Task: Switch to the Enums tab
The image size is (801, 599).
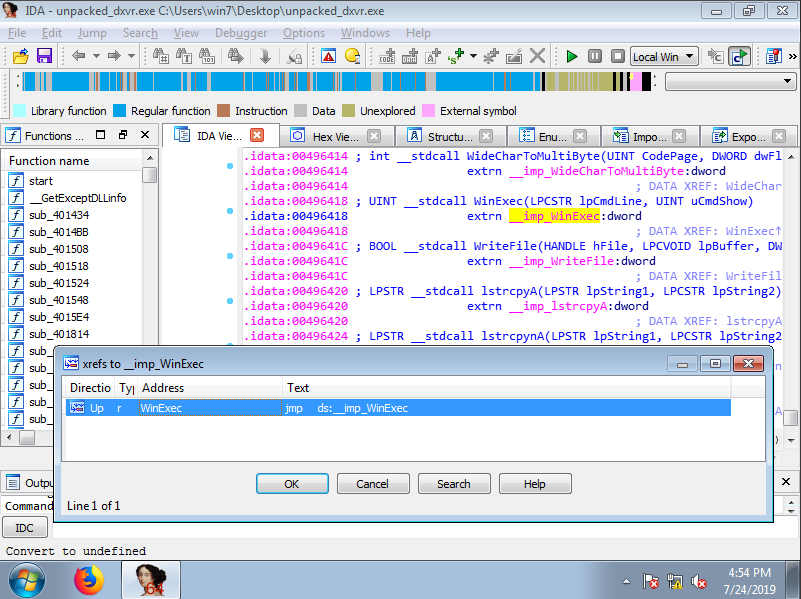Action: click(552, 136)
